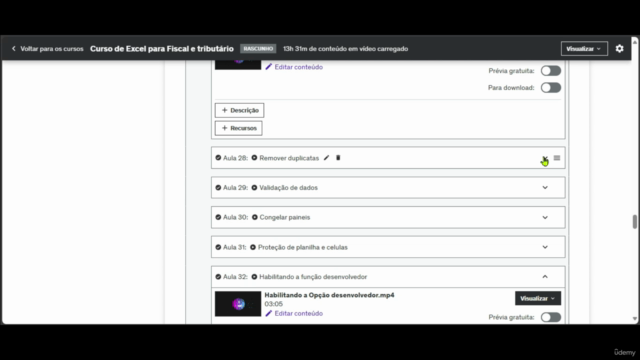Click the page vertical scrollbar thumb
This screenshot has height=360, width=640.
click(x=635, y=222)
